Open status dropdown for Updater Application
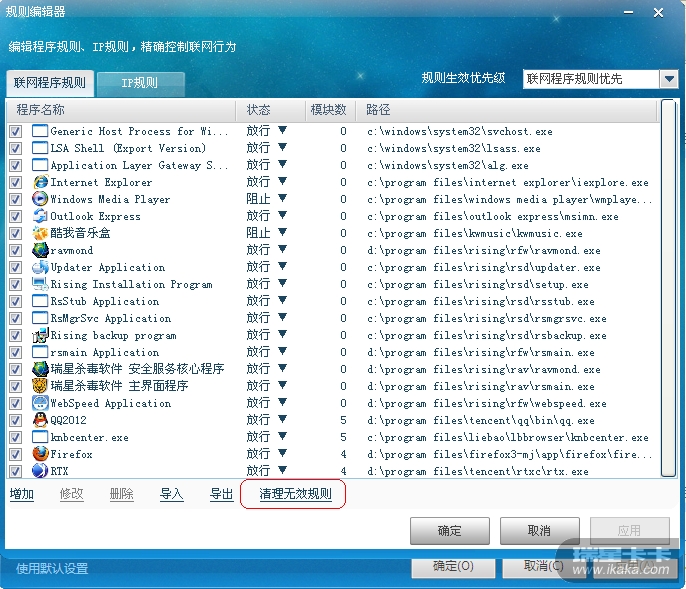Image resolution: width=686 pixels, height=589 pixels. (283, 266)
